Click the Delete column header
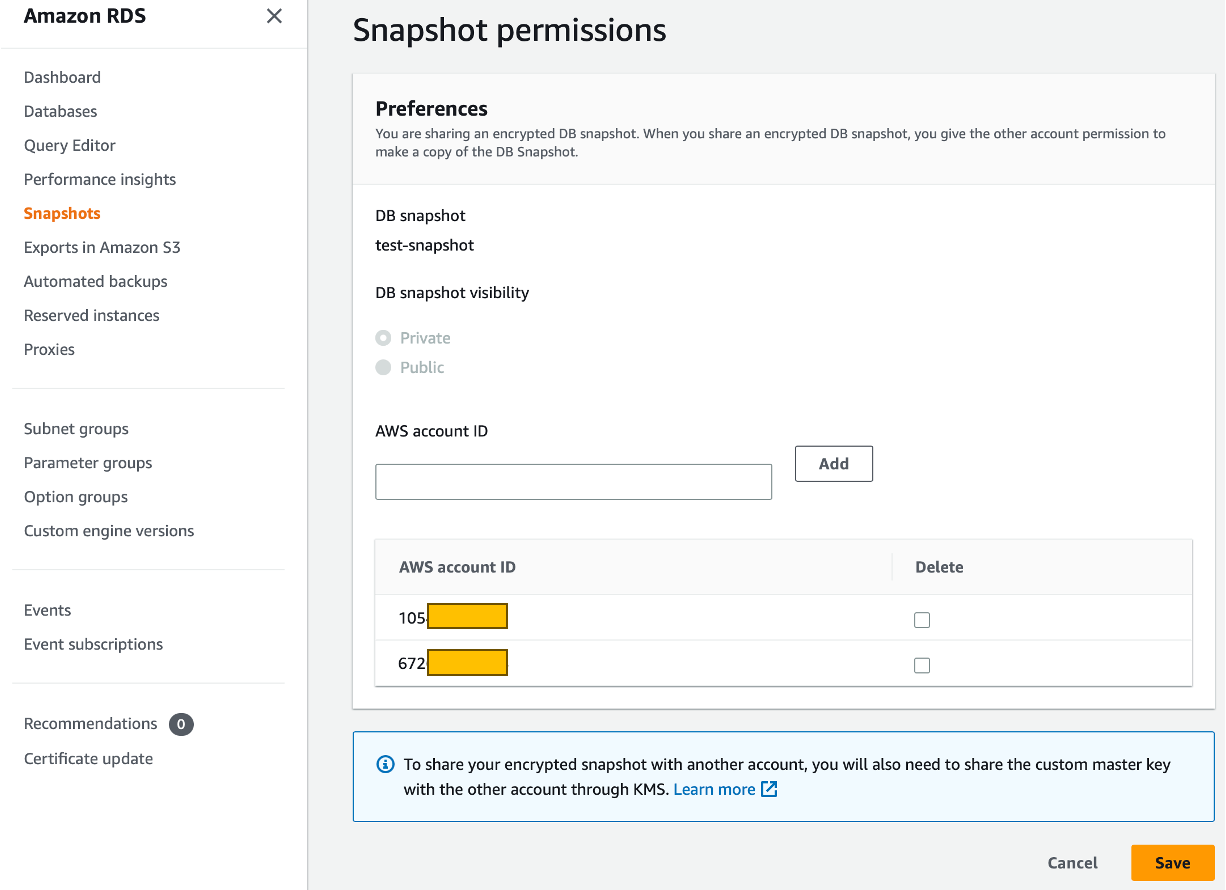This screenshot has height=890, width=1226. coord(939,567)
